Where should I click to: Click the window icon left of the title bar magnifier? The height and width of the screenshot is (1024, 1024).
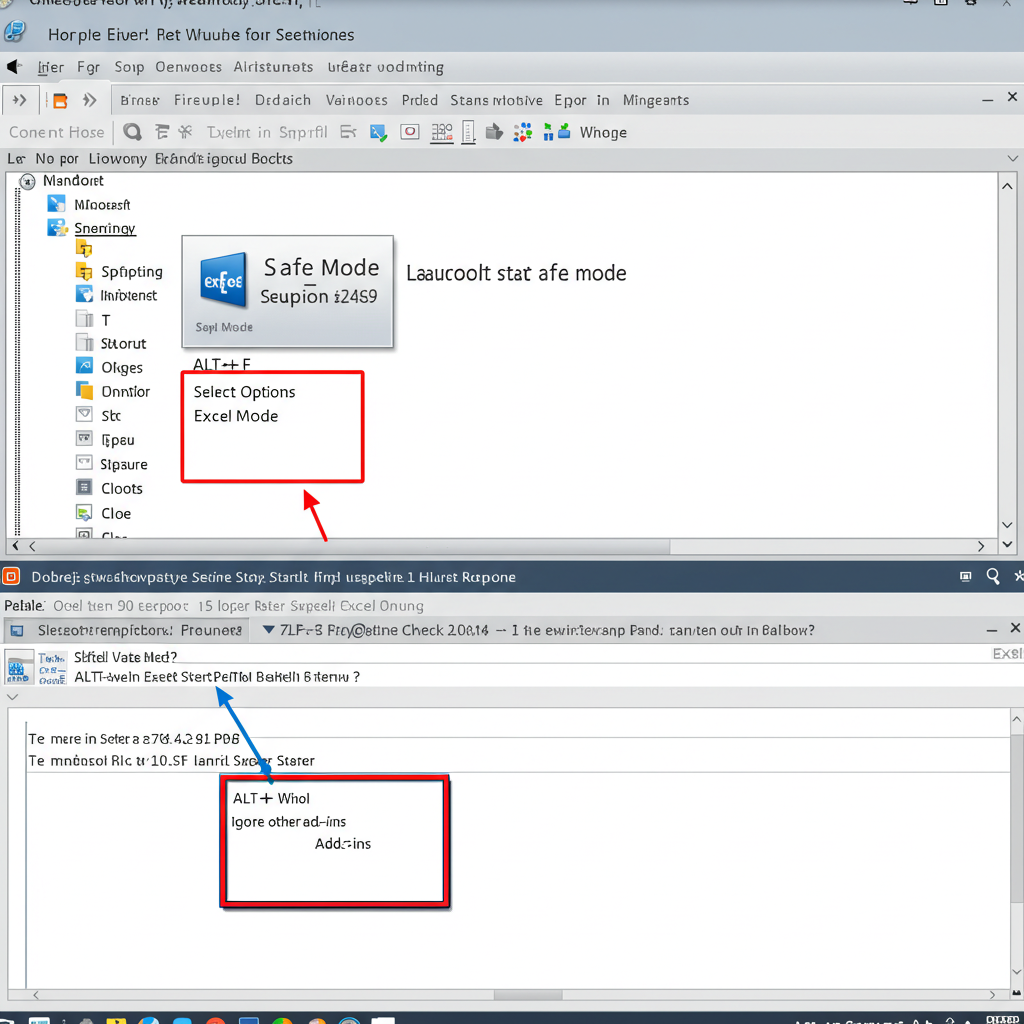[965, 577]
